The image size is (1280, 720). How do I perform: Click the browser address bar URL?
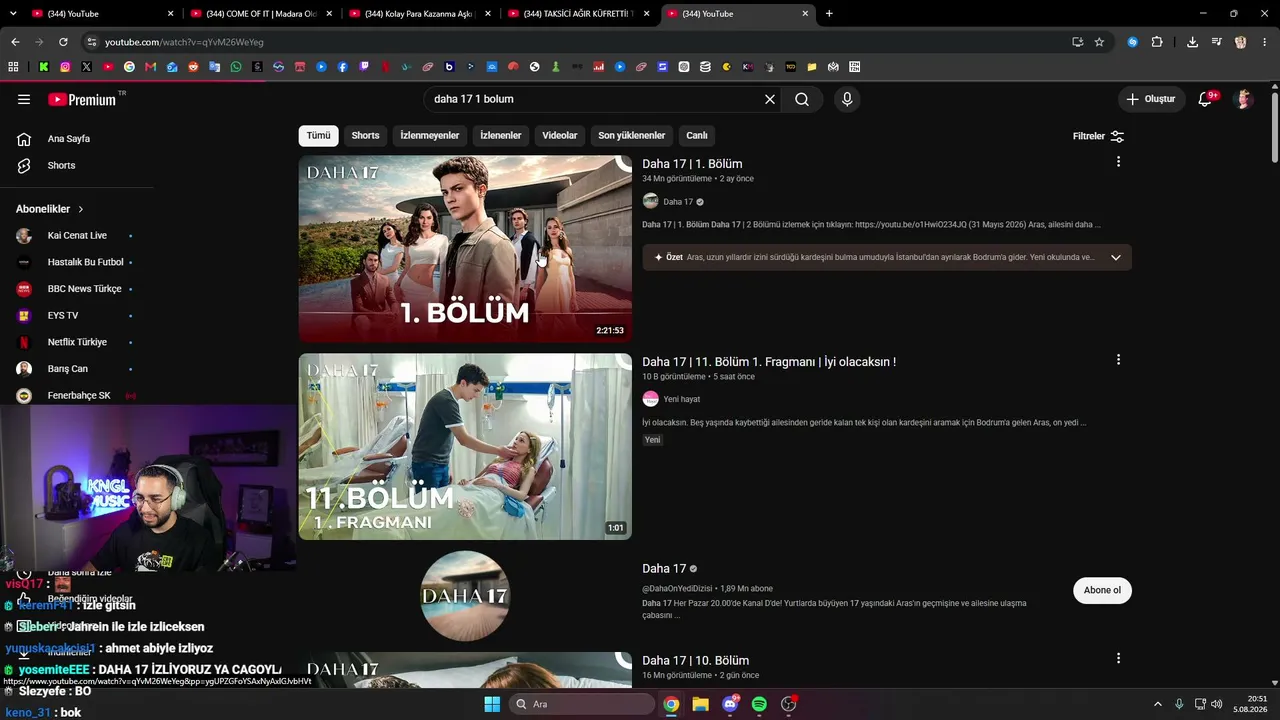coord(184,42)
